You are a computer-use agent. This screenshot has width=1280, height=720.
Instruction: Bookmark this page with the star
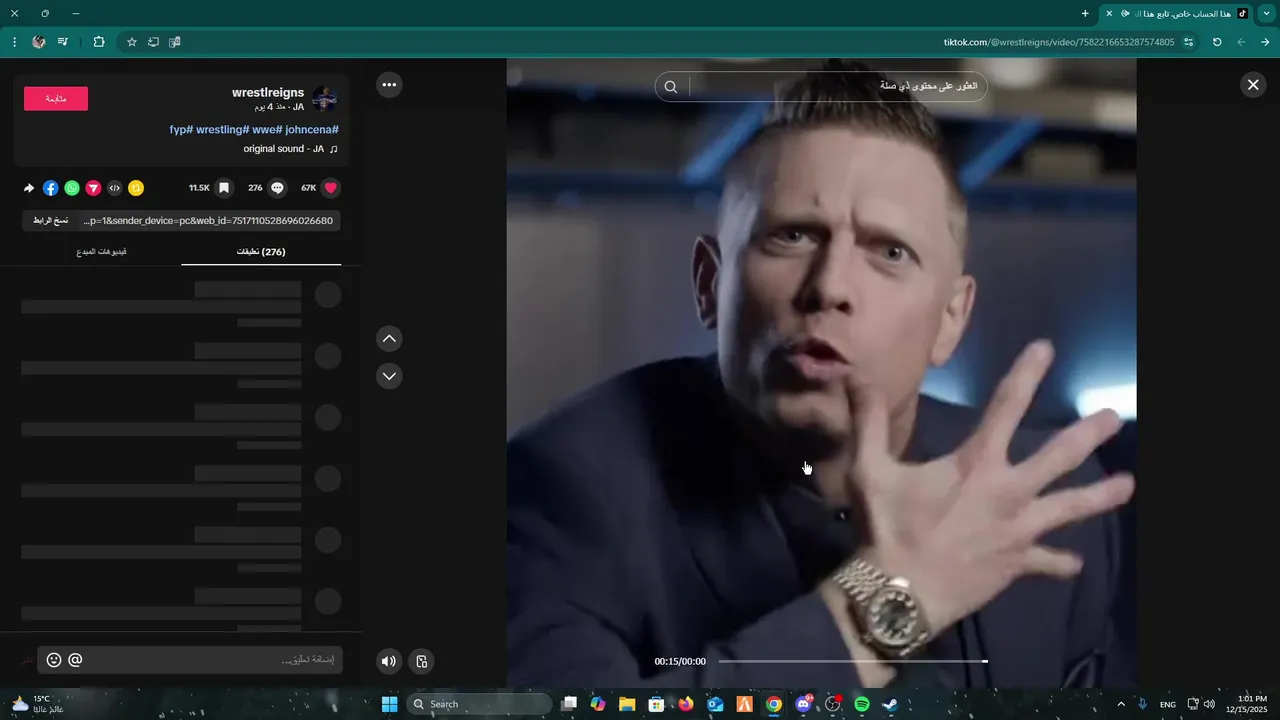(x=131, y=42)
